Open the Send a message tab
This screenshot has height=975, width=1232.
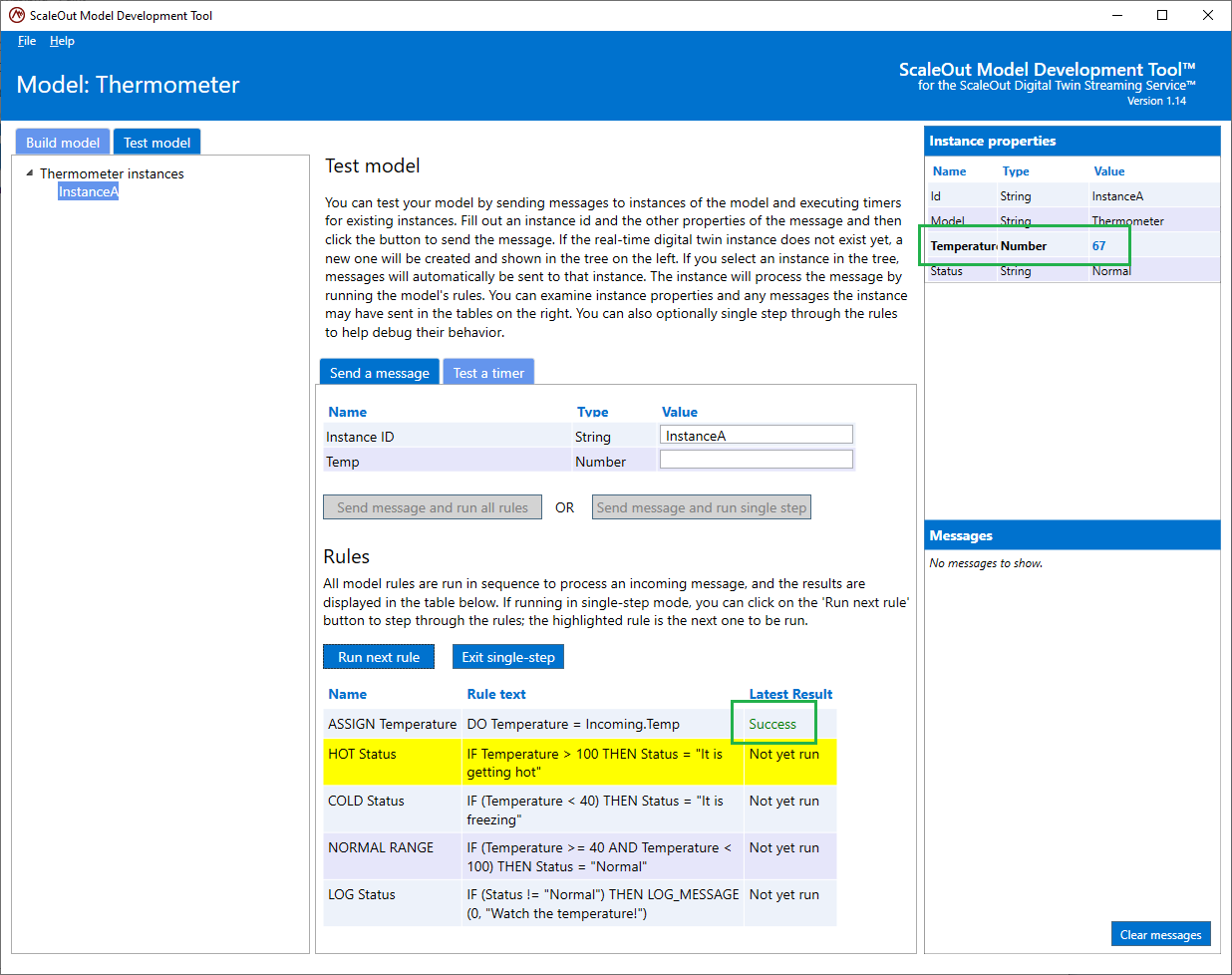[379, 372]
